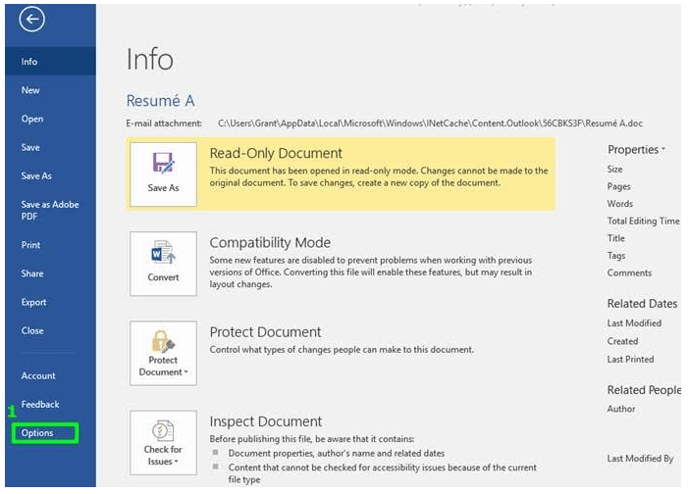Open the Check for Issues dropdown arrow
Image resolution: width=688 pixels, height=494 pixels.
tap(176, 462)
